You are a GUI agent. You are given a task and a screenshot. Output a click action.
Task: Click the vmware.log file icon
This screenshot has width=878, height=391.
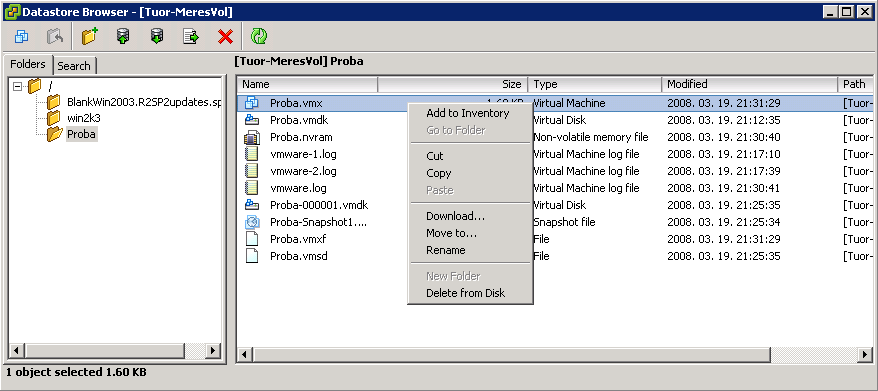coord(252,188)
